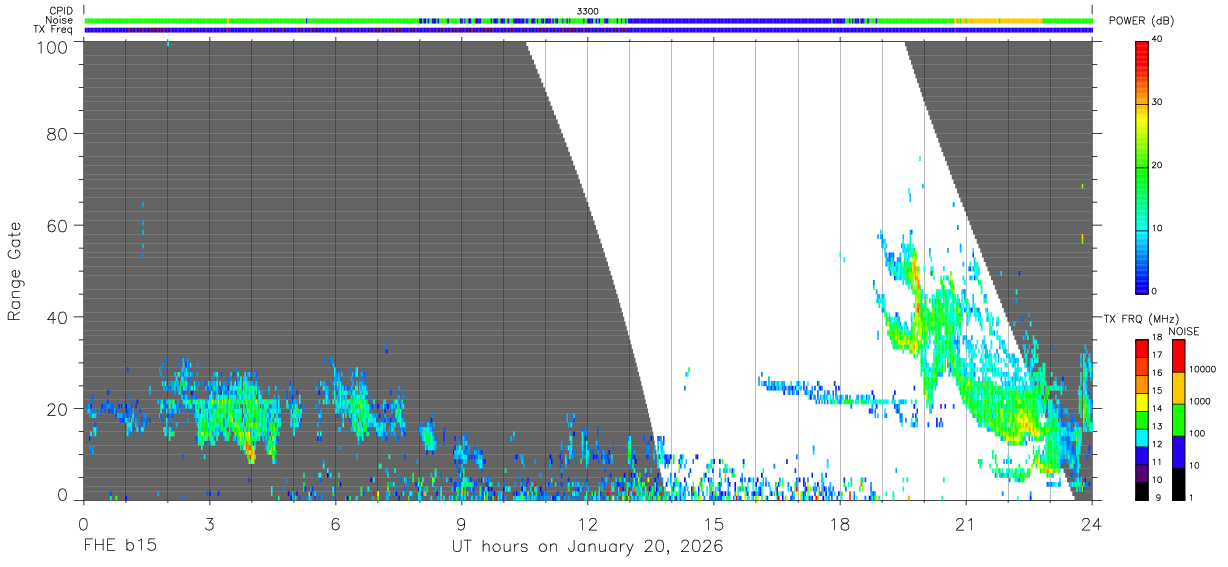Click the FHE b15 radar beam label
The width and height of the screenshot is (1228, 567).
pyautogui.click(x=119, y=547)
